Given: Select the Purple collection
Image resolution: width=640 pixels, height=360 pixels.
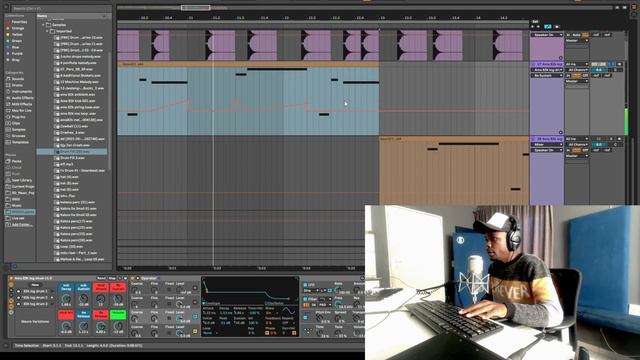Looking at the screenshot, I should [15, 53].
